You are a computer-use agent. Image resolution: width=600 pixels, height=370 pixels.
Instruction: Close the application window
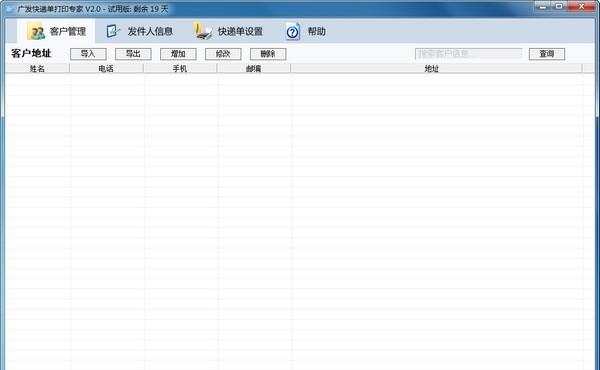pyautogui.click(x=581, y=6)
